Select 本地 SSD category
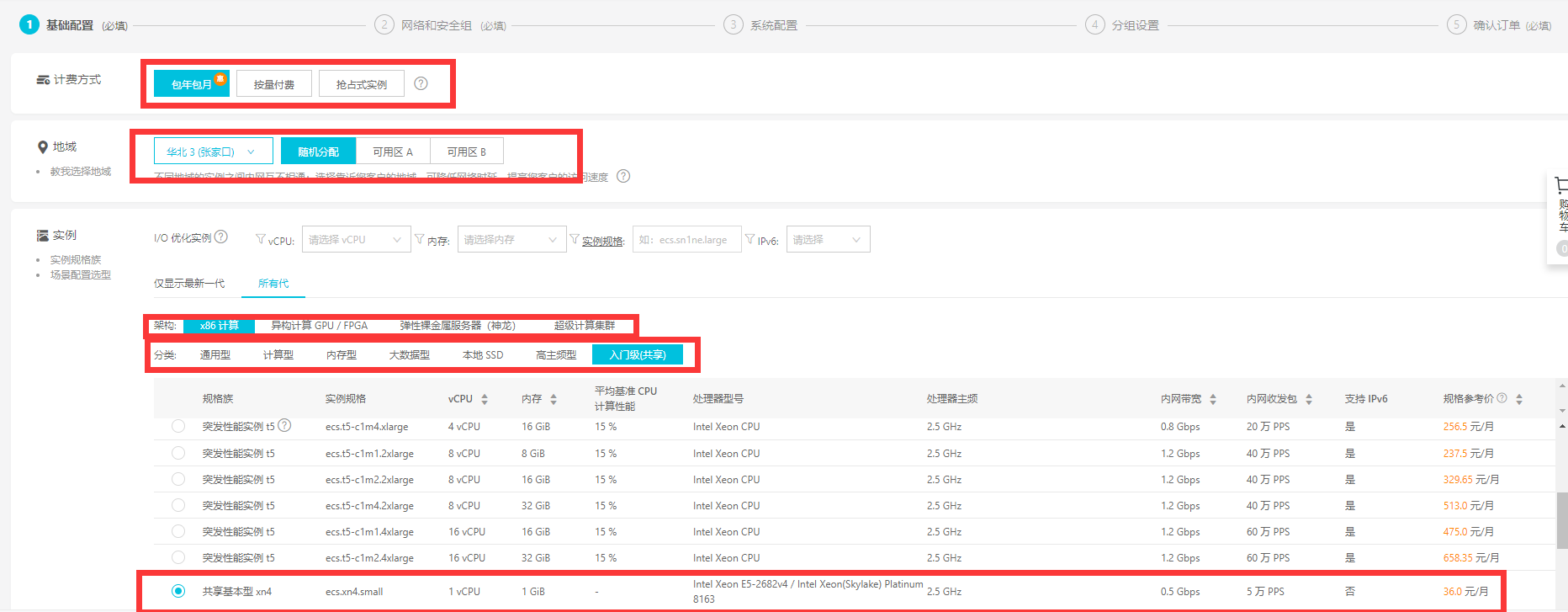1568x612 pixels. 483,354
